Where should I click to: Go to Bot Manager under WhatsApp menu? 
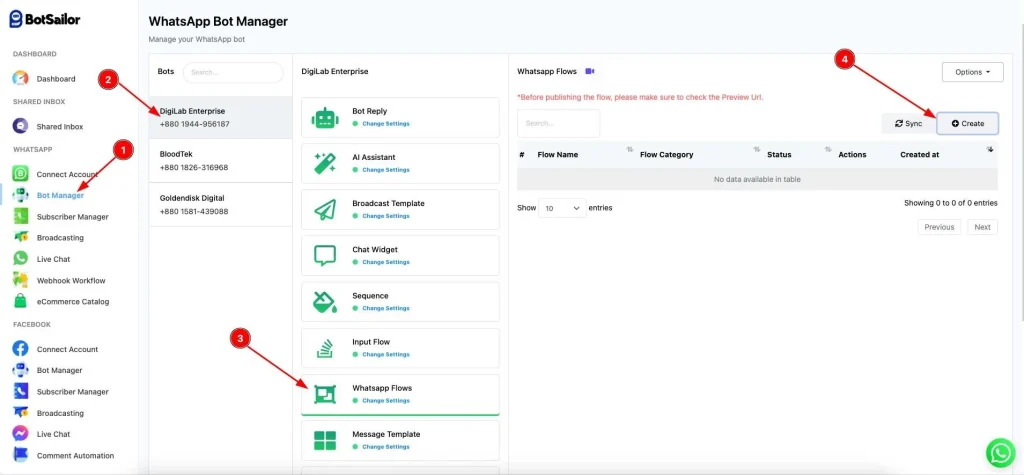[x=60, y=195]
